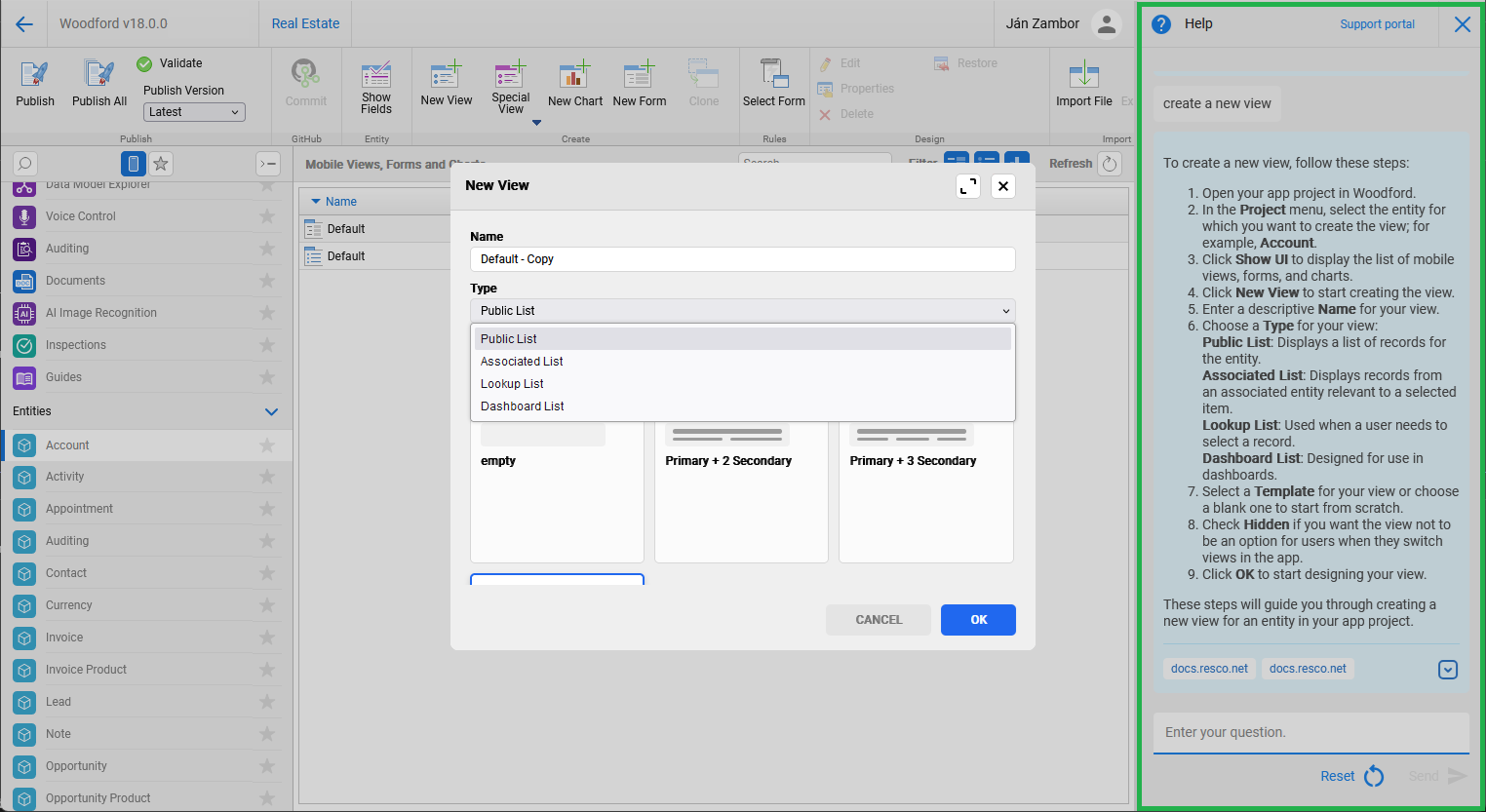
Task: Open Show Fields in the ribbon
Action: [x=376, y=76]
